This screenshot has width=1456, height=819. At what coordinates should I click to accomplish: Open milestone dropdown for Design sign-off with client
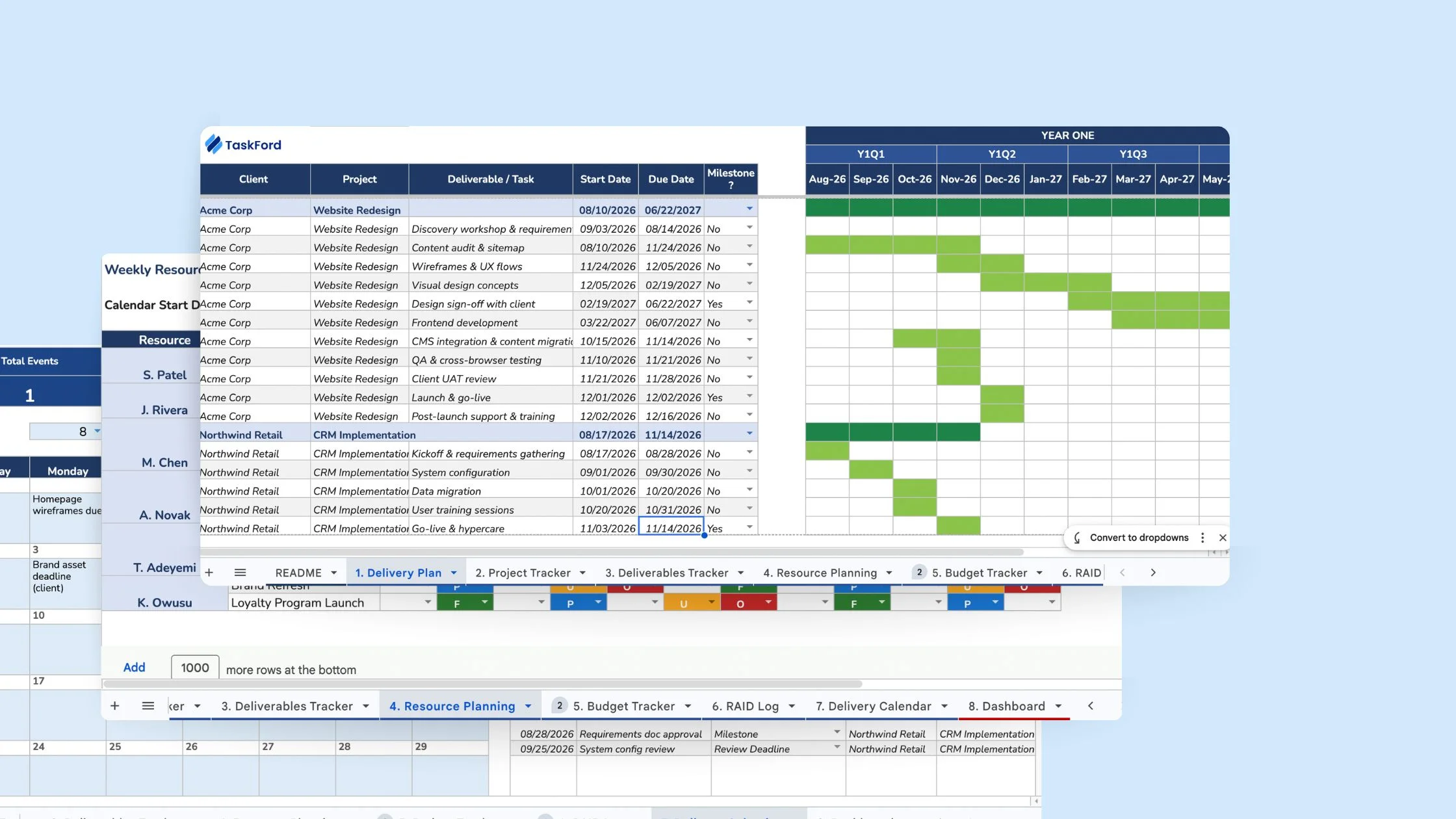click(749, 302)
